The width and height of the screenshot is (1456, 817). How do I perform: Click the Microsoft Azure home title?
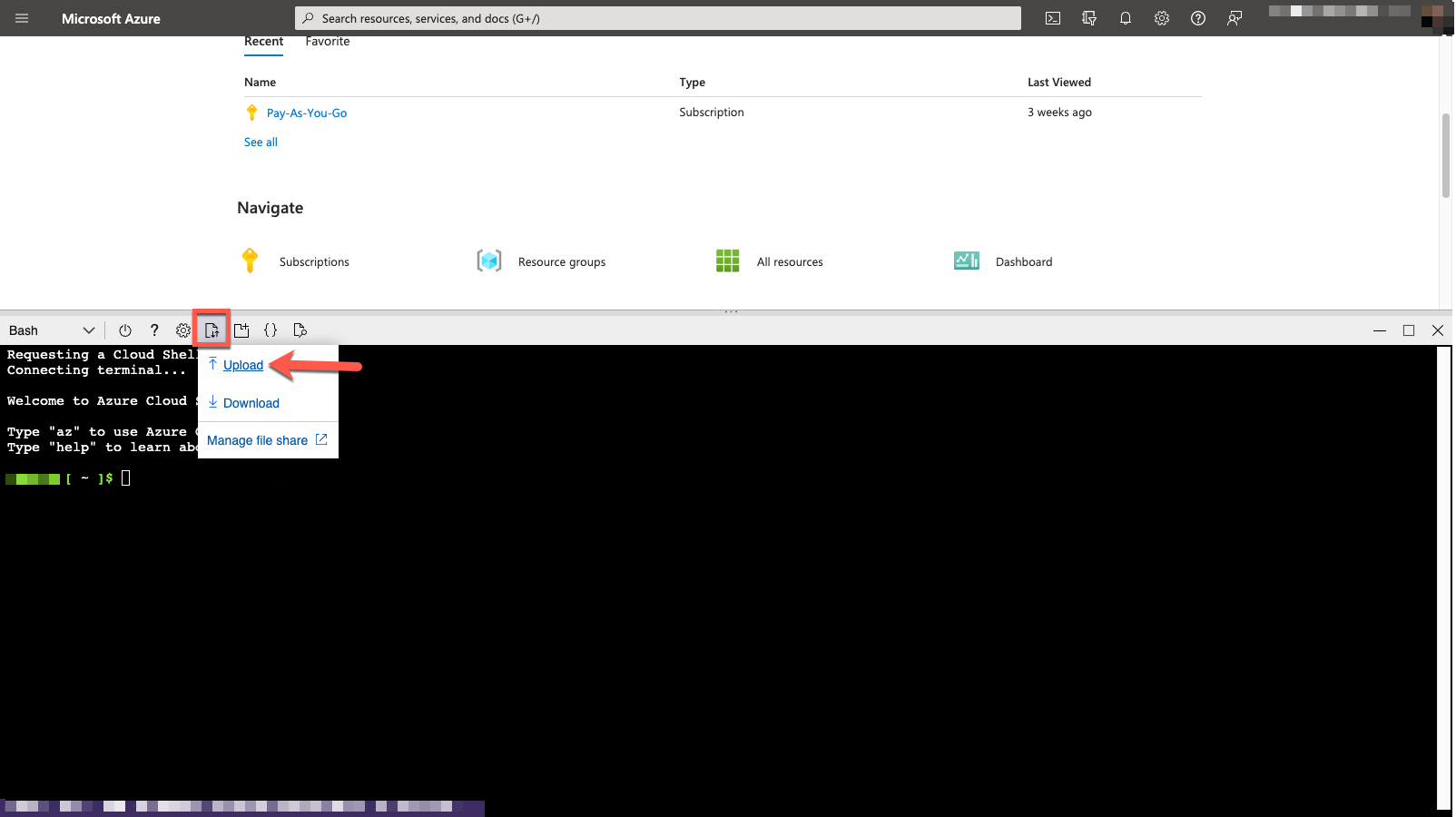tap(111, 18)
